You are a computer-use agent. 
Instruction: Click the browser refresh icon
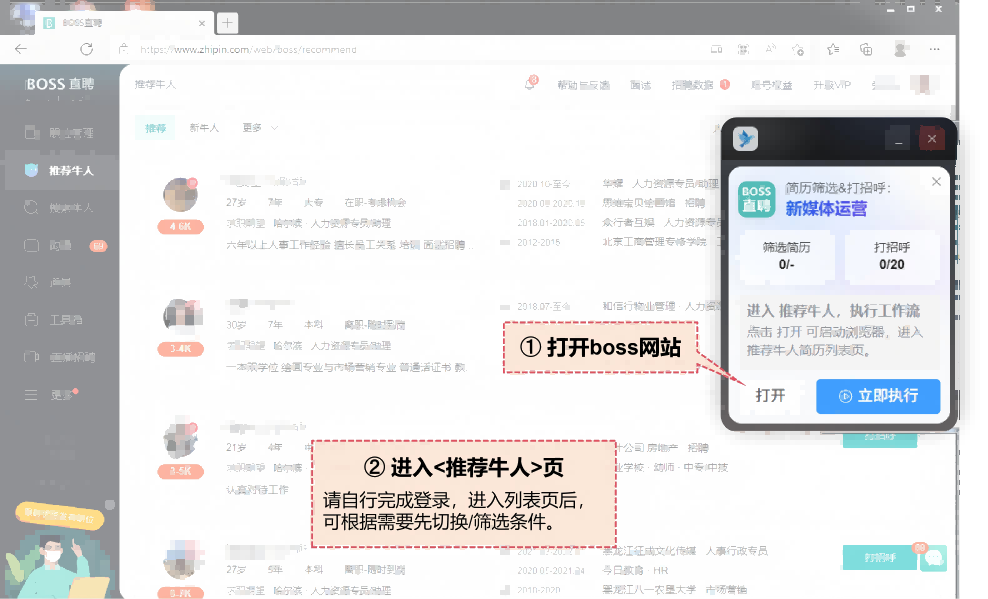[x=87, y=49]
